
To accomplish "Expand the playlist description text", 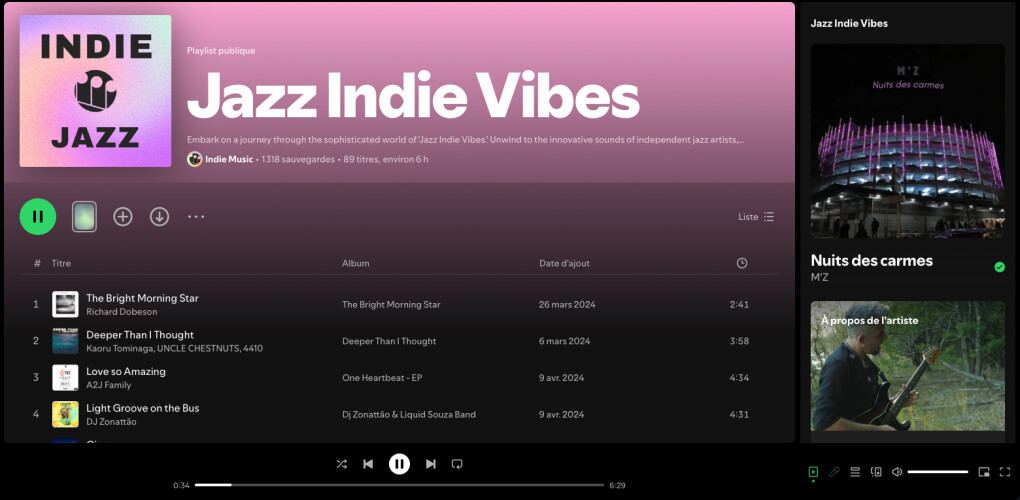I will point(465,140).
